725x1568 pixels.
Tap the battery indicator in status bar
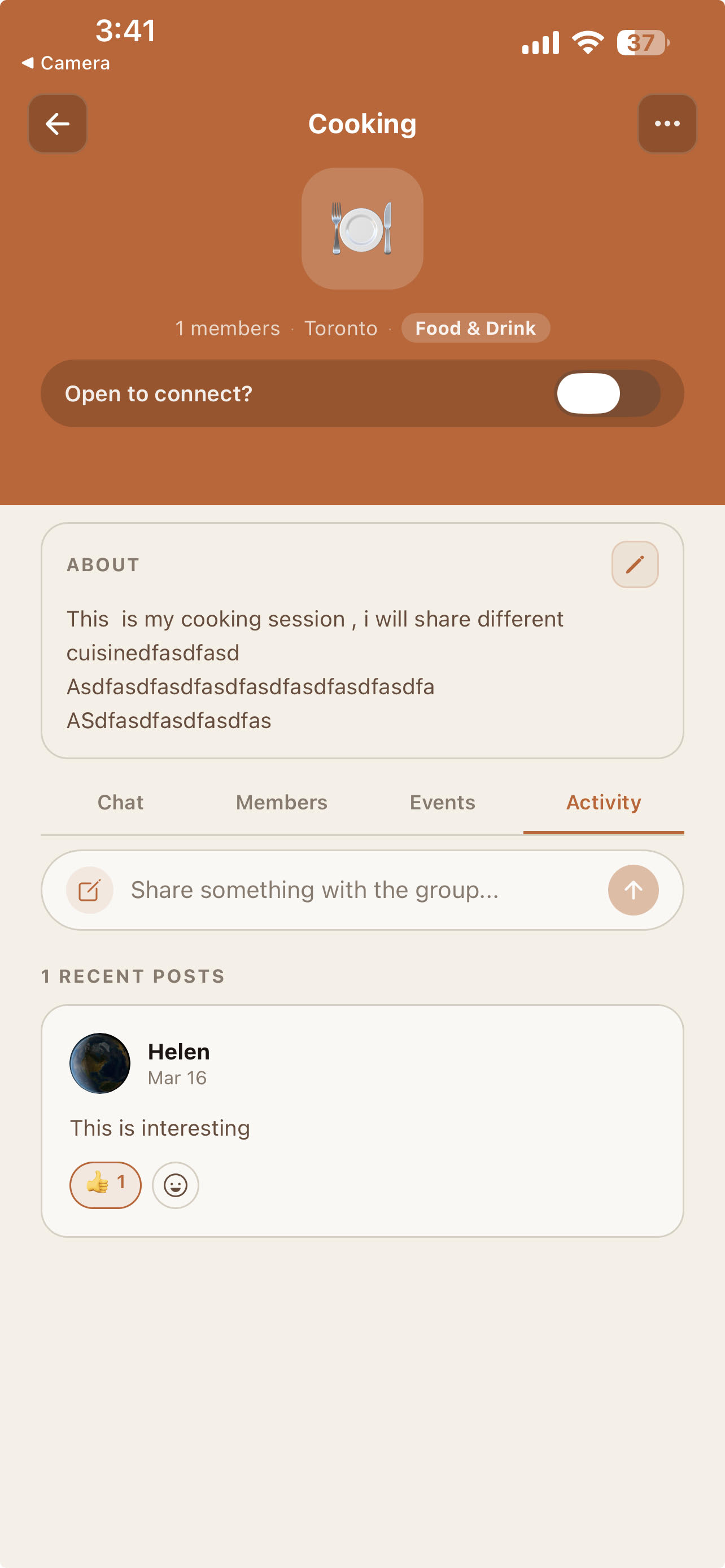click(x=642, y=42)
